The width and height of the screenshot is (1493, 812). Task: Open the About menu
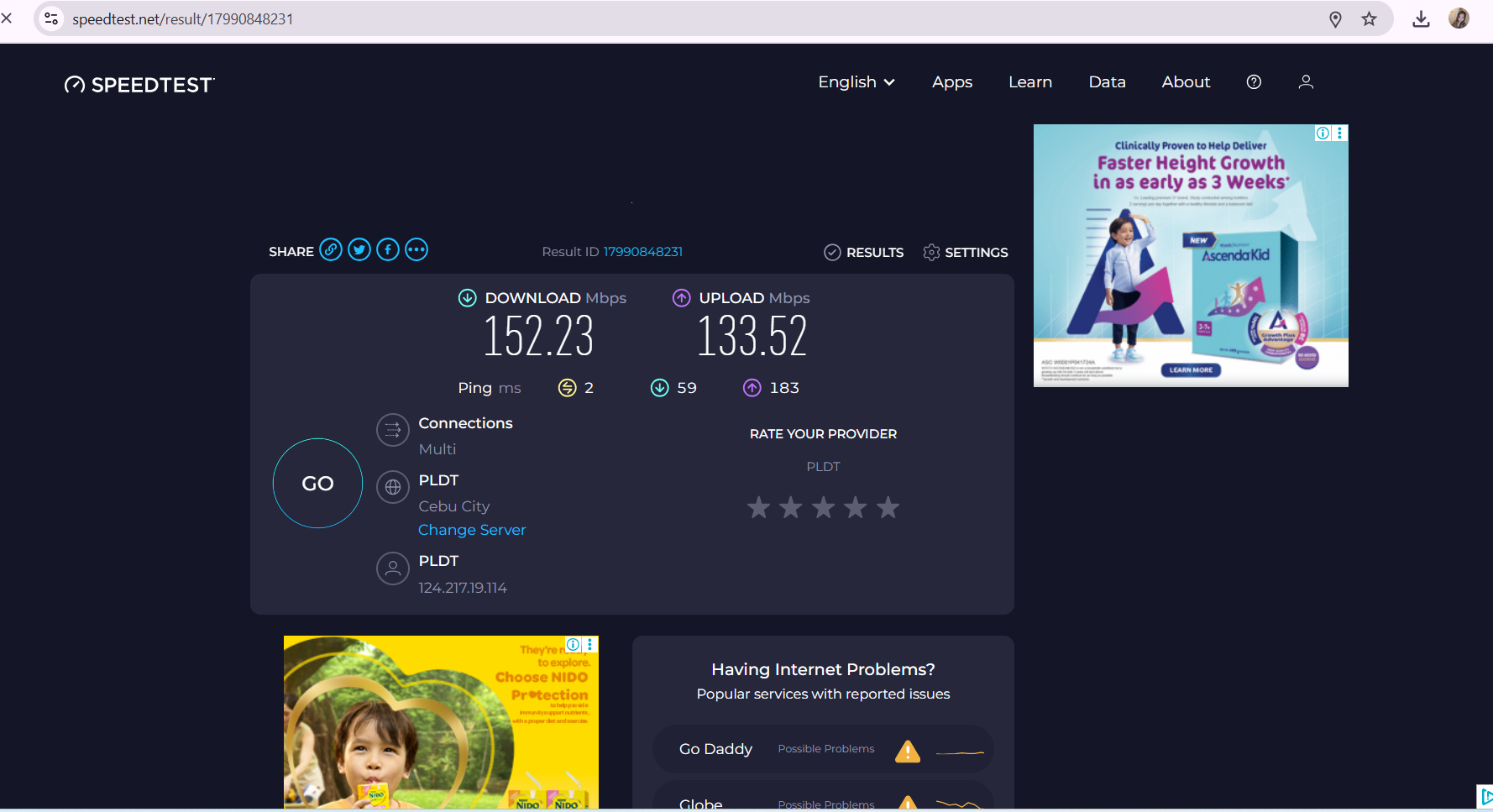[1187, 82]
